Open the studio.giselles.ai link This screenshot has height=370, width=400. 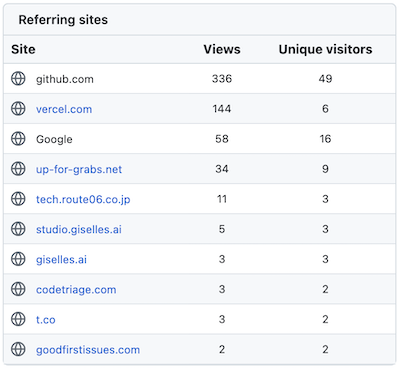click(79, 230)
